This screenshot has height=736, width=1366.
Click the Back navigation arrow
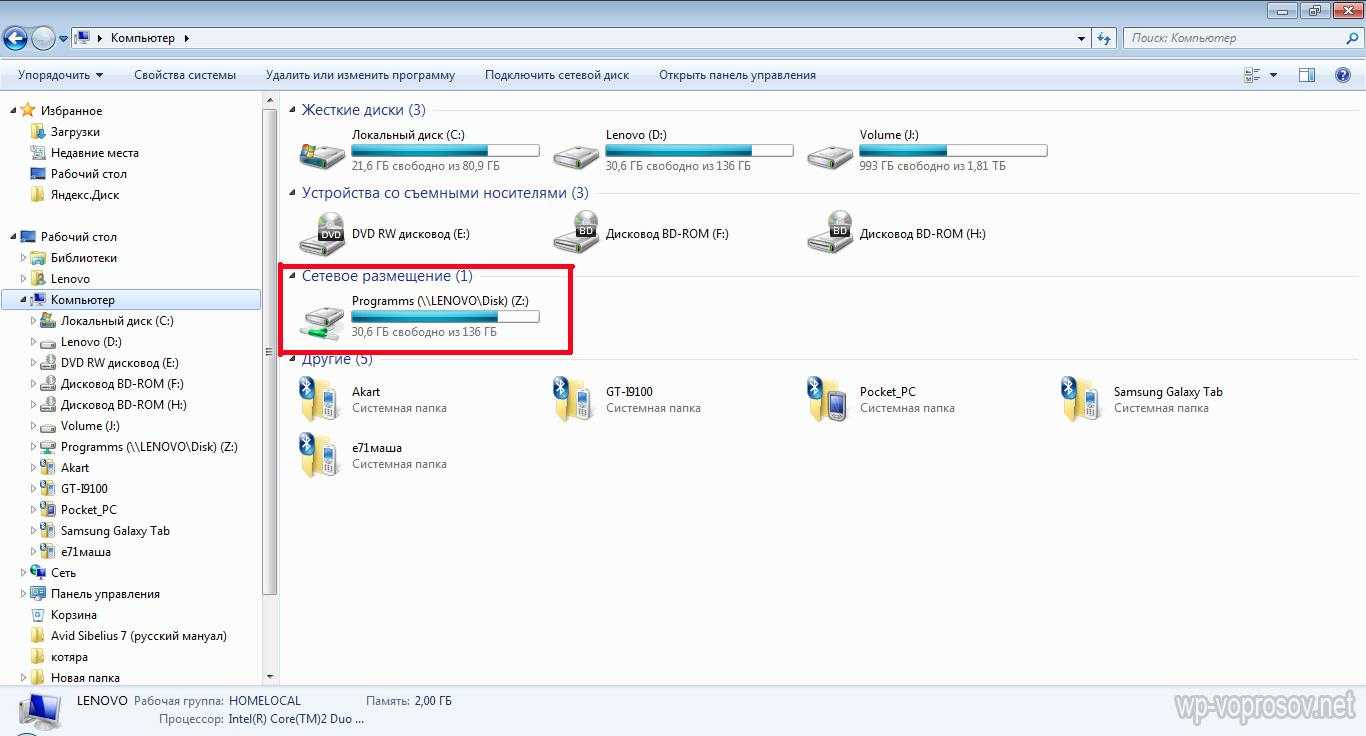(16, 38)
